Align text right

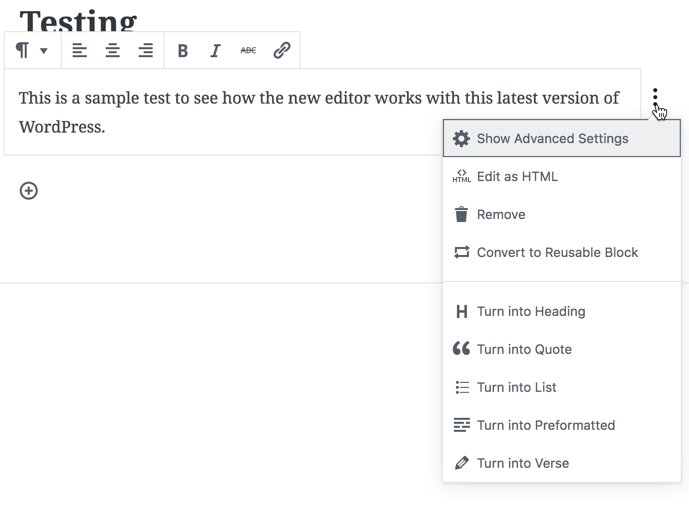(145, 51)
